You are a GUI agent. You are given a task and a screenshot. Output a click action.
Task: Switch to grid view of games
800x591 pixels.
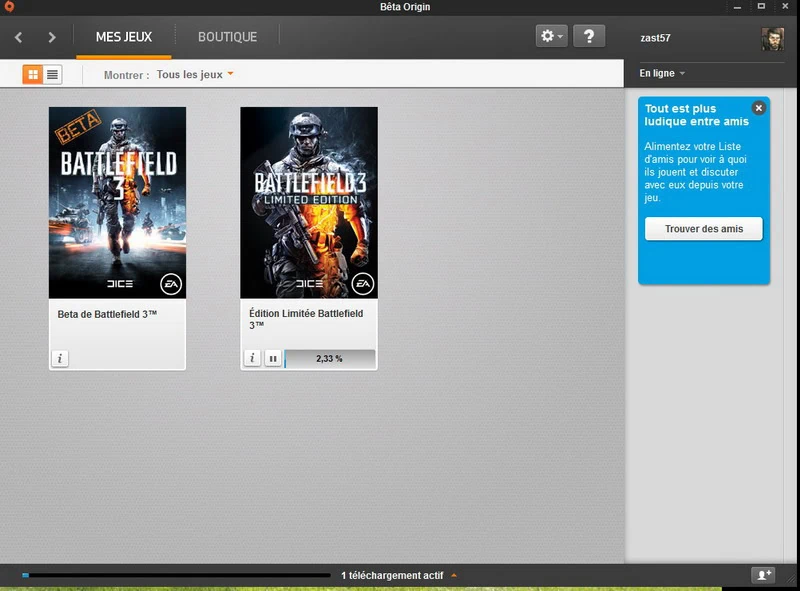click(x=33, y=74)
